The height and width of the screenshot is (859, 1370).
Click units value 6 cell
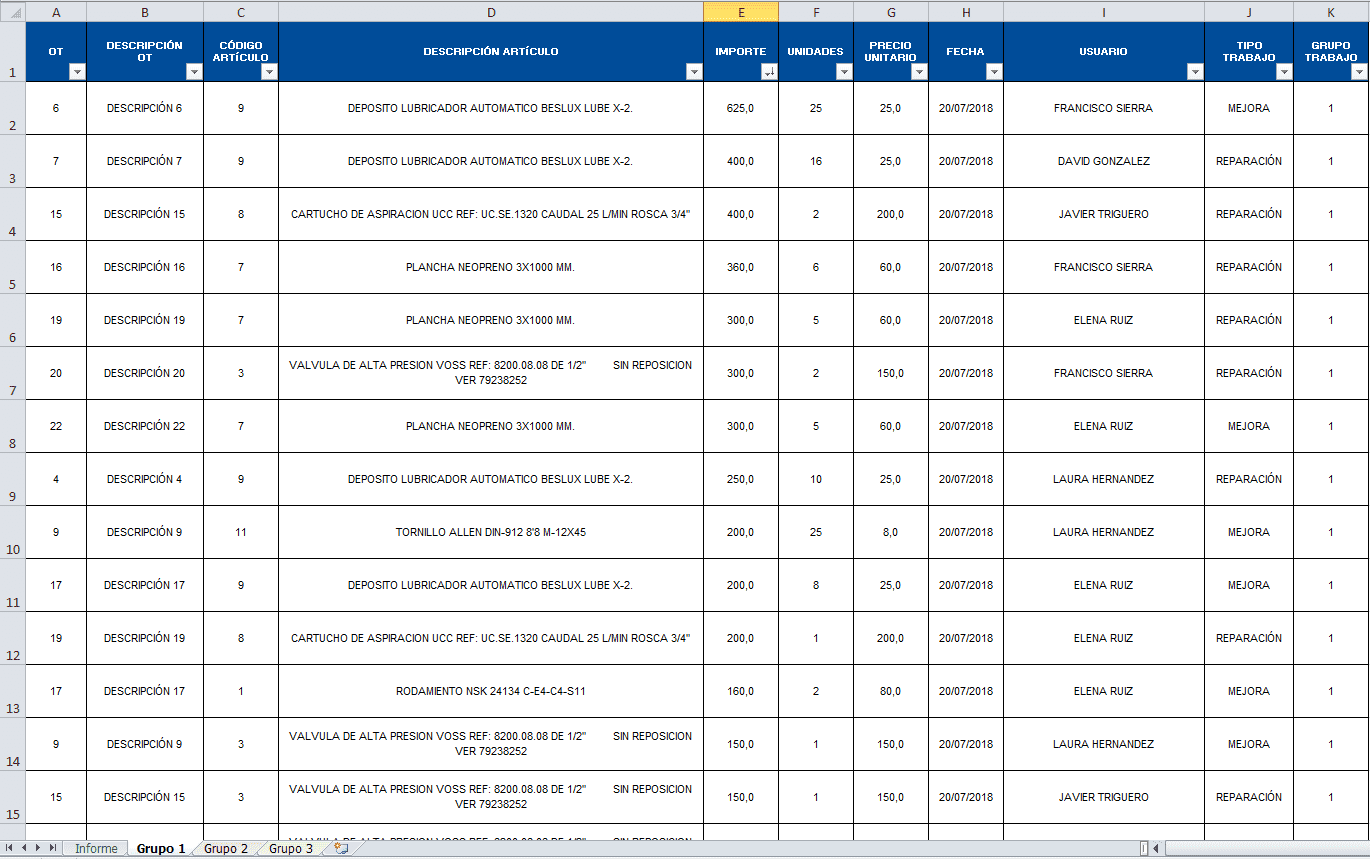(816, 267)
